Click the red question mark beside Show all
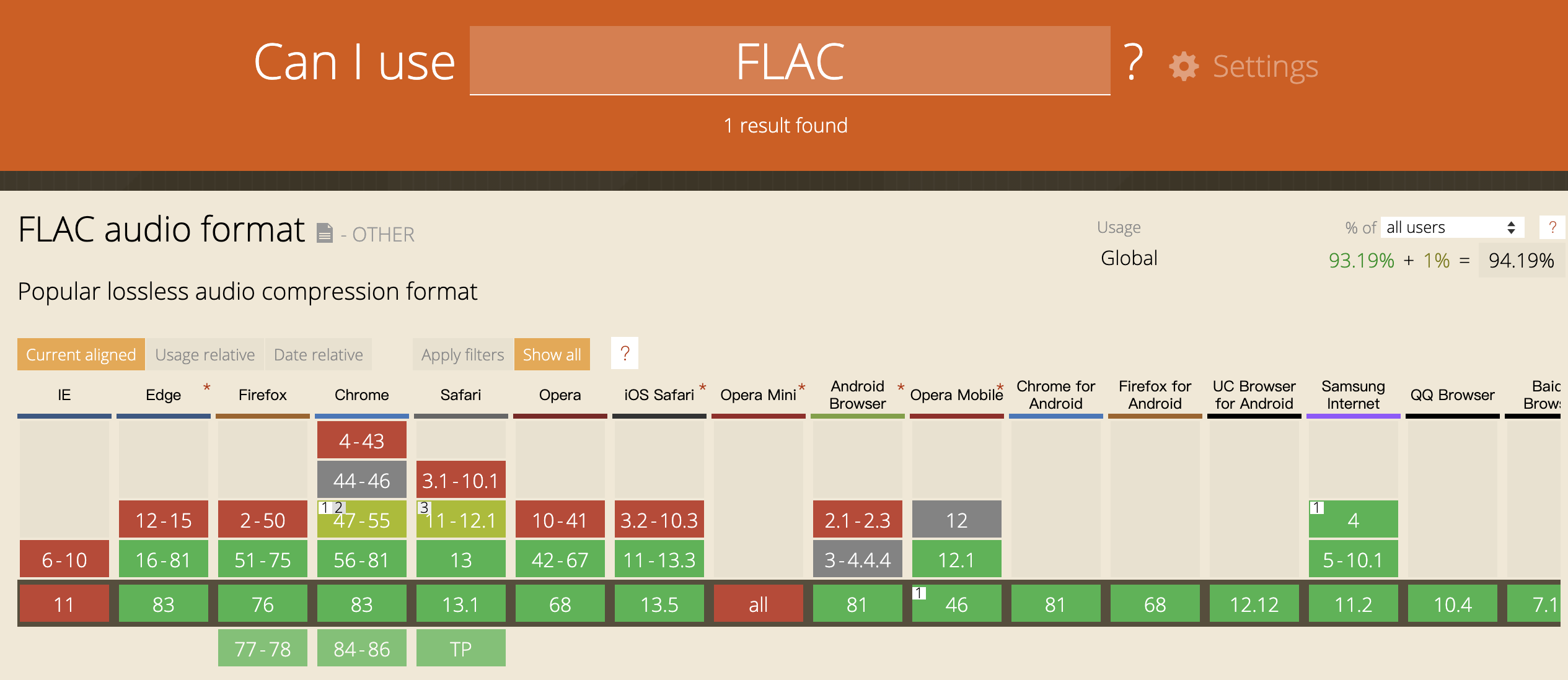This screenshot has width=1568, height=680. pyautogui.click(x=624, y=354)
